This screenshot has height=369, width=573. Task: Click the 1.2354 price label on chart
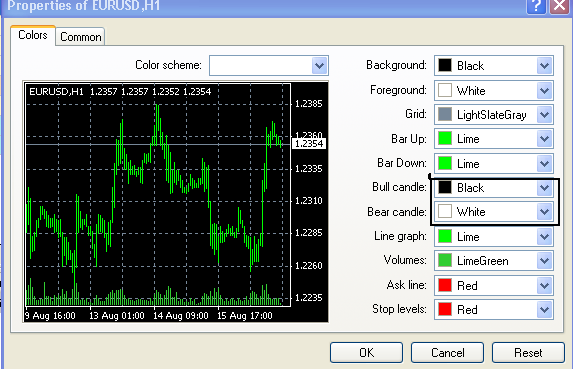point(309,144)
